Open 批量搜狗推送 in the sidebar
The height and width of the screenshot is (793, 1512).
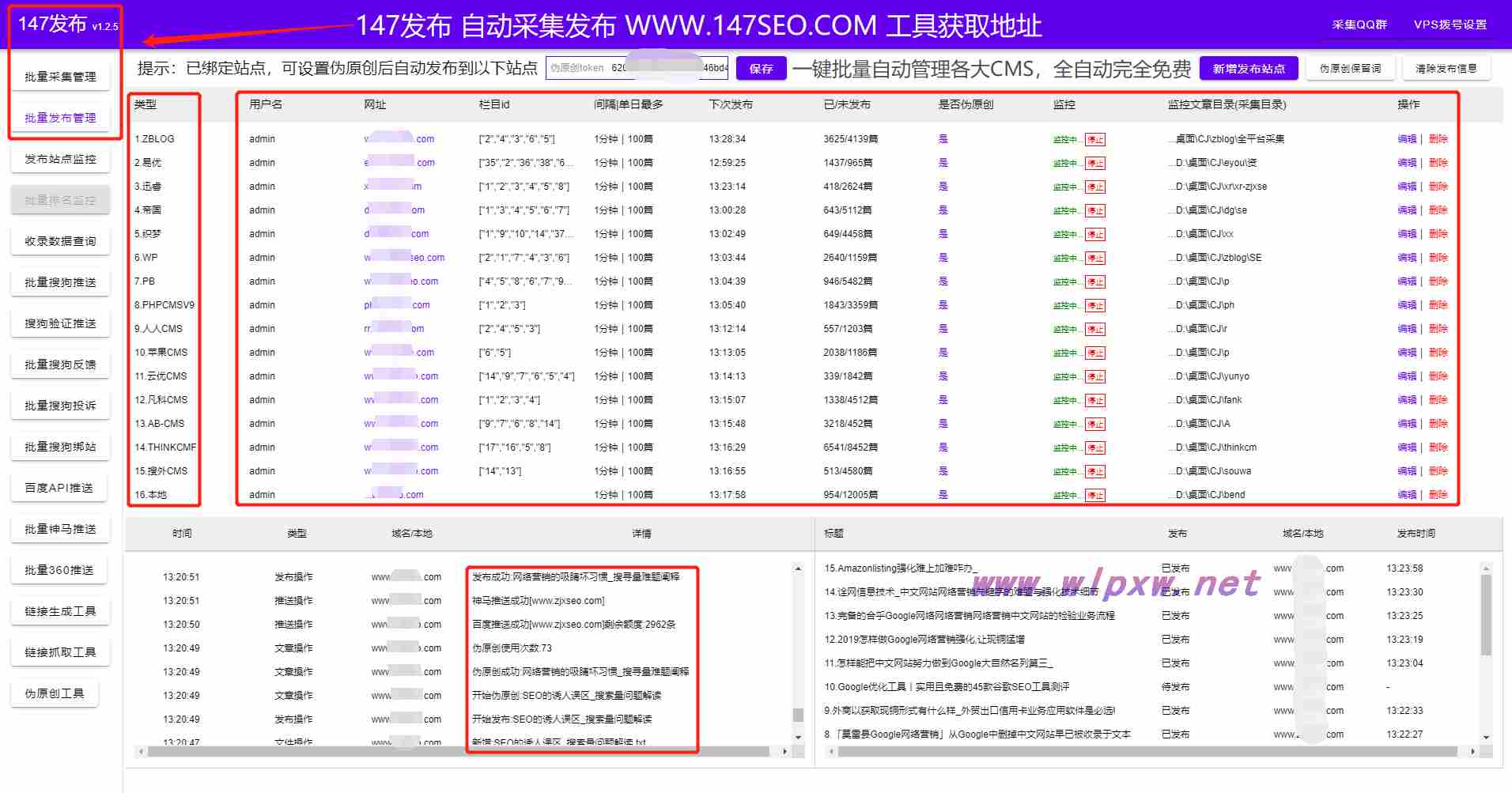(x=60, y=282)
